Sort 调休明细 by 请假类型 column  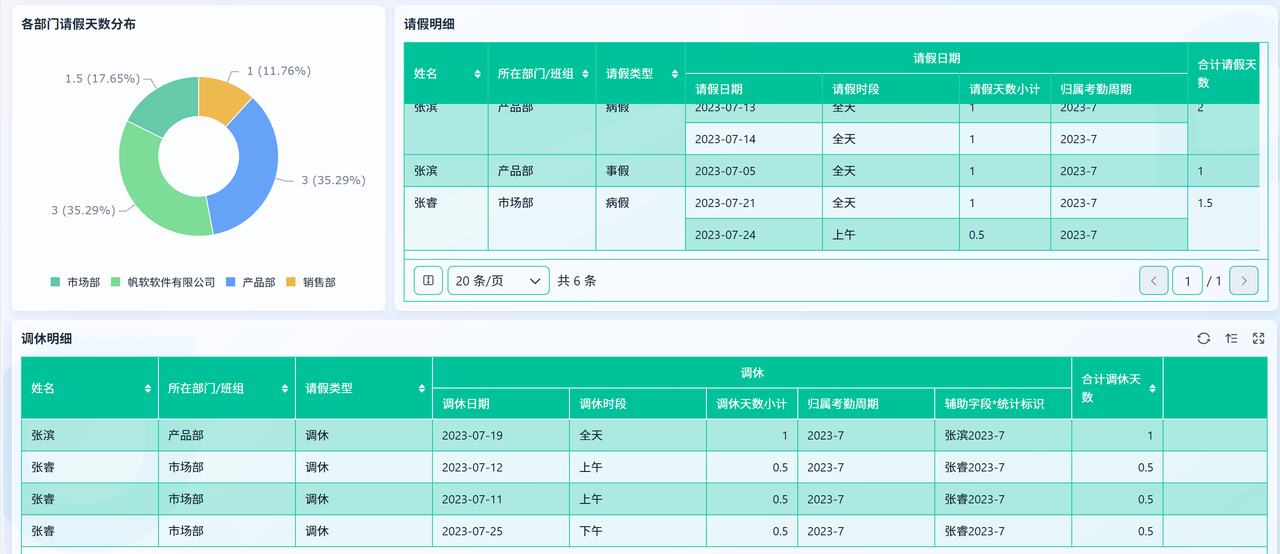coord(422,388)
